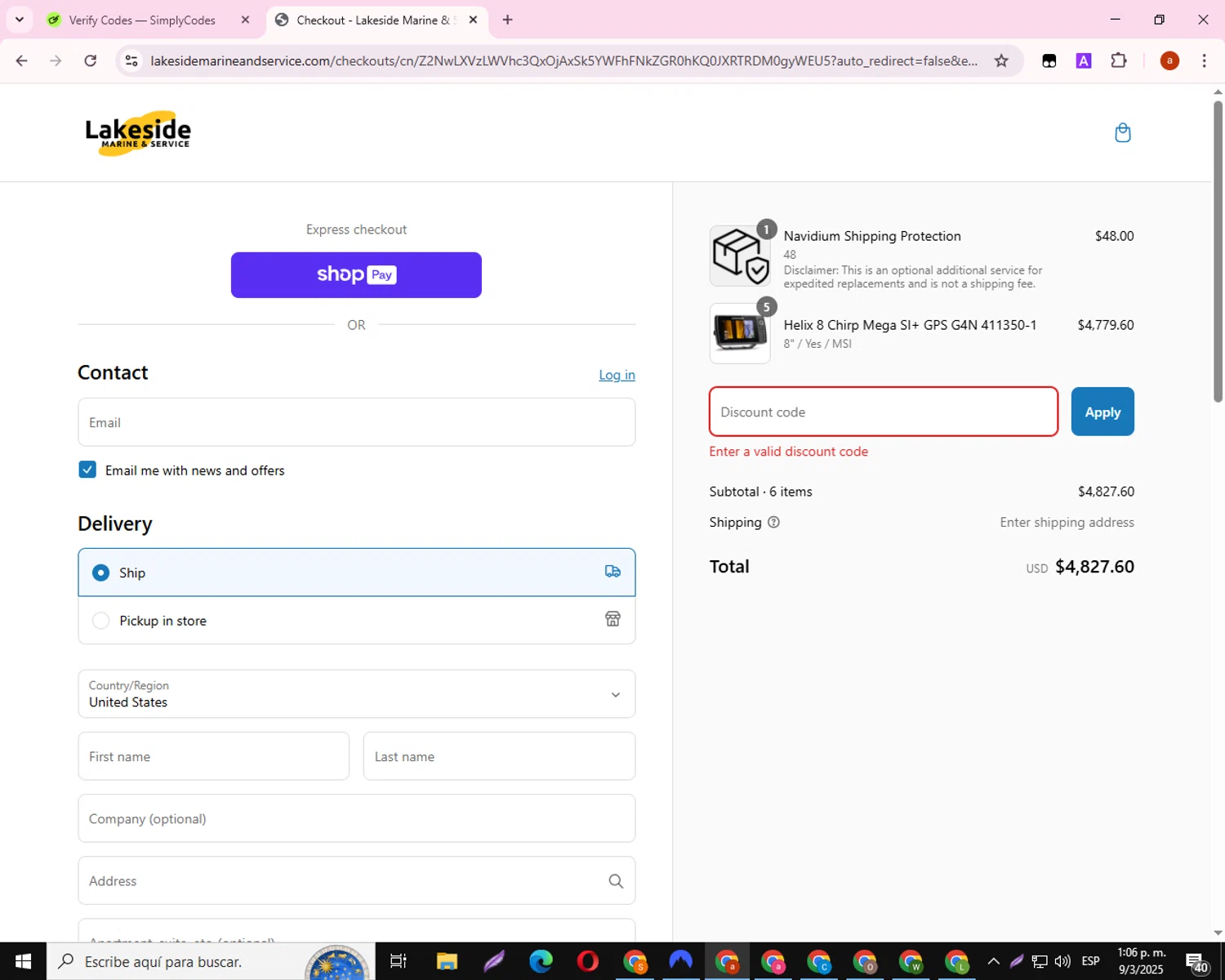Image resolution: width=1225 pixels, height=980 pixels.
Task: Uncheck Email me with news and offers
Action: (x=87, y=470)
